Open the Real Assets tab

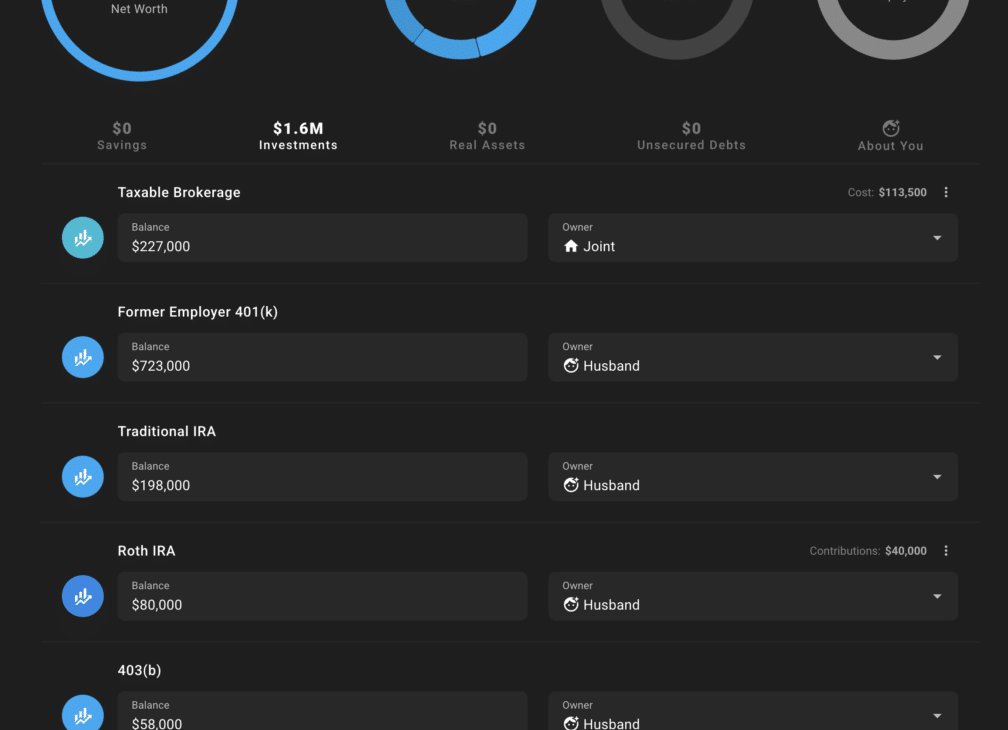point(487,136)
